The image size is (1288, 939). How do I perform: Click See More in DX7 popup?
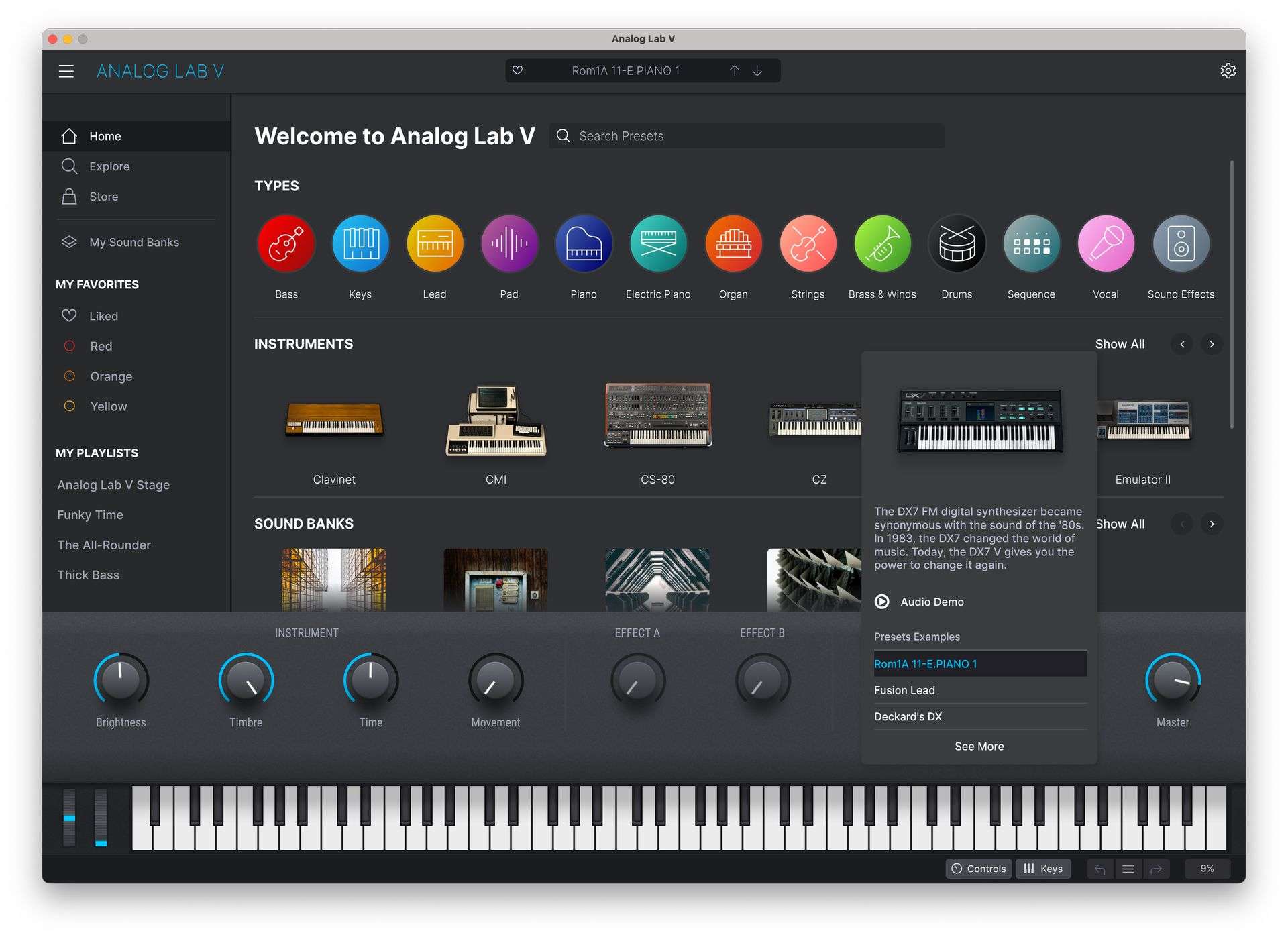(979, 747)
